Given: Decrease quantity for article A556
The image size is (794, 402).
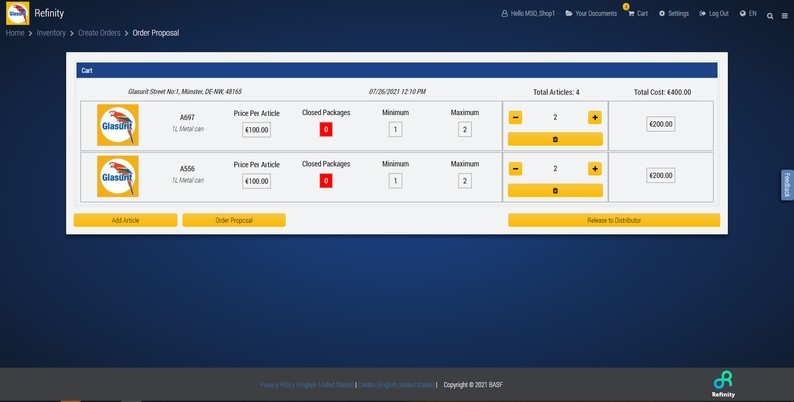Looking at the screenshot, I should click(x=515, y=169).
